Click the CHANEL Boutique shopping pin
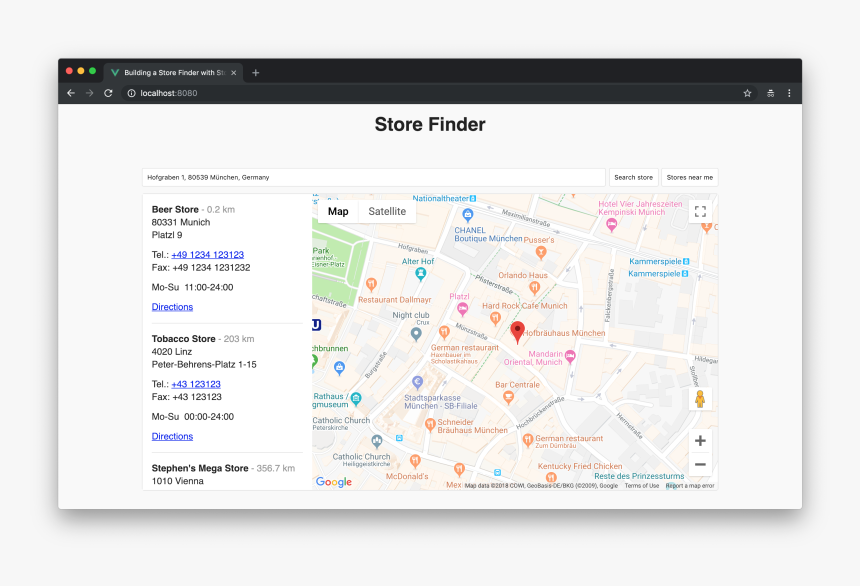 coord(467,215)
